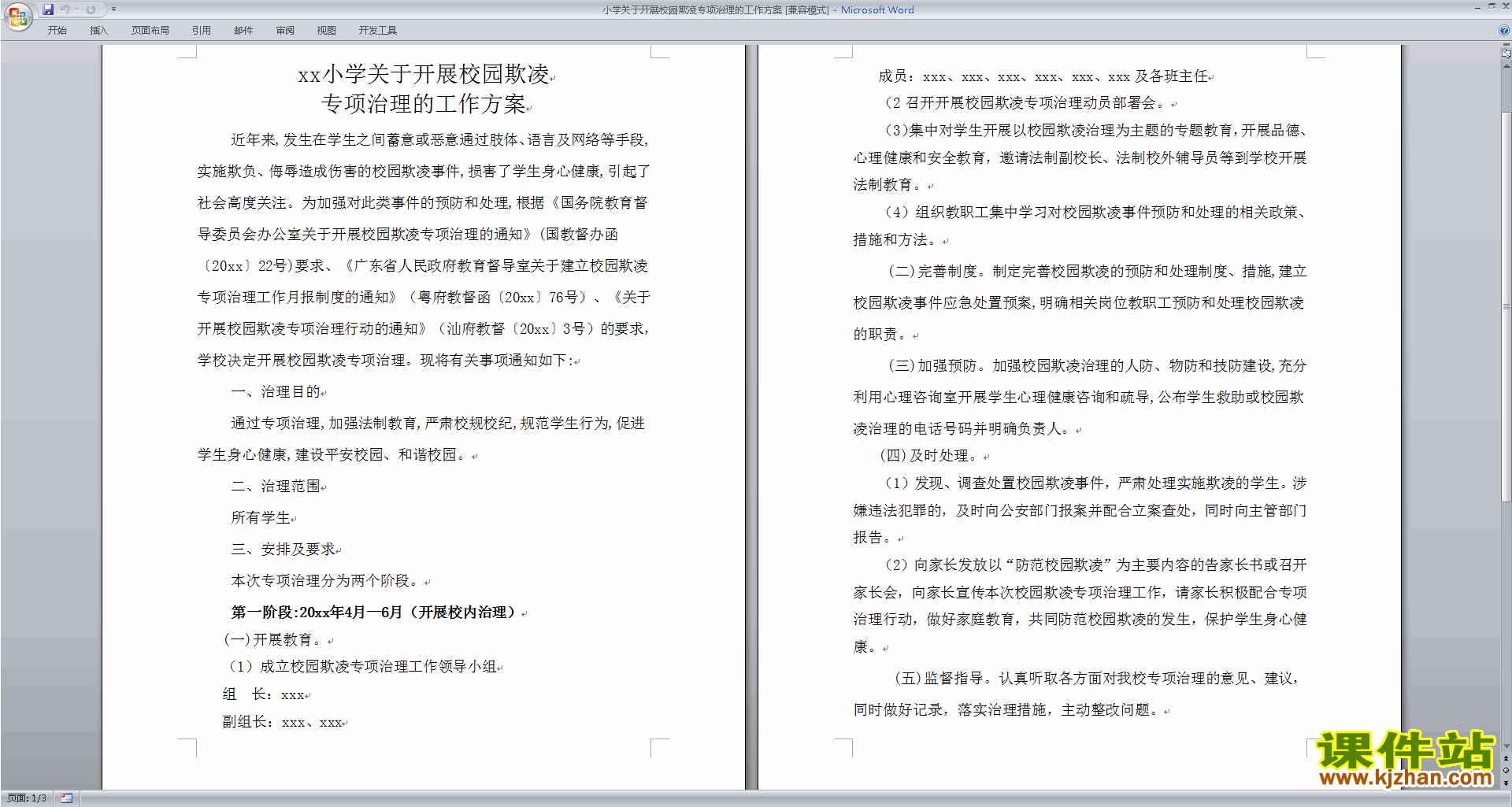Click the line '组 长: xxx'

pos(265,695)
